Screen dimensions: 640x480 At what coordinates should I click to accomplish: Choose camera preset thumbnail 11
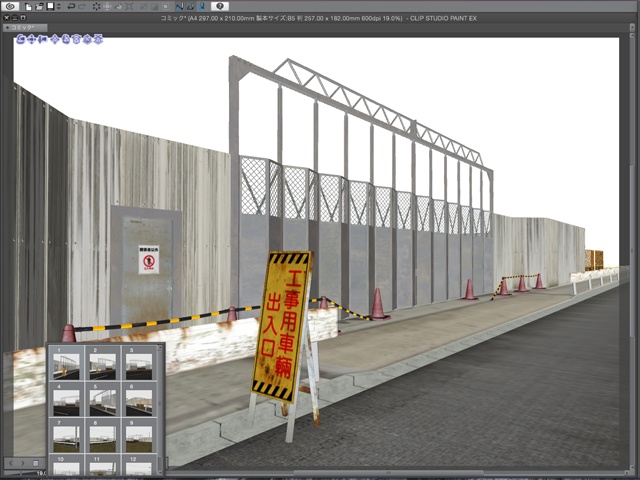(x=103, y=465)
